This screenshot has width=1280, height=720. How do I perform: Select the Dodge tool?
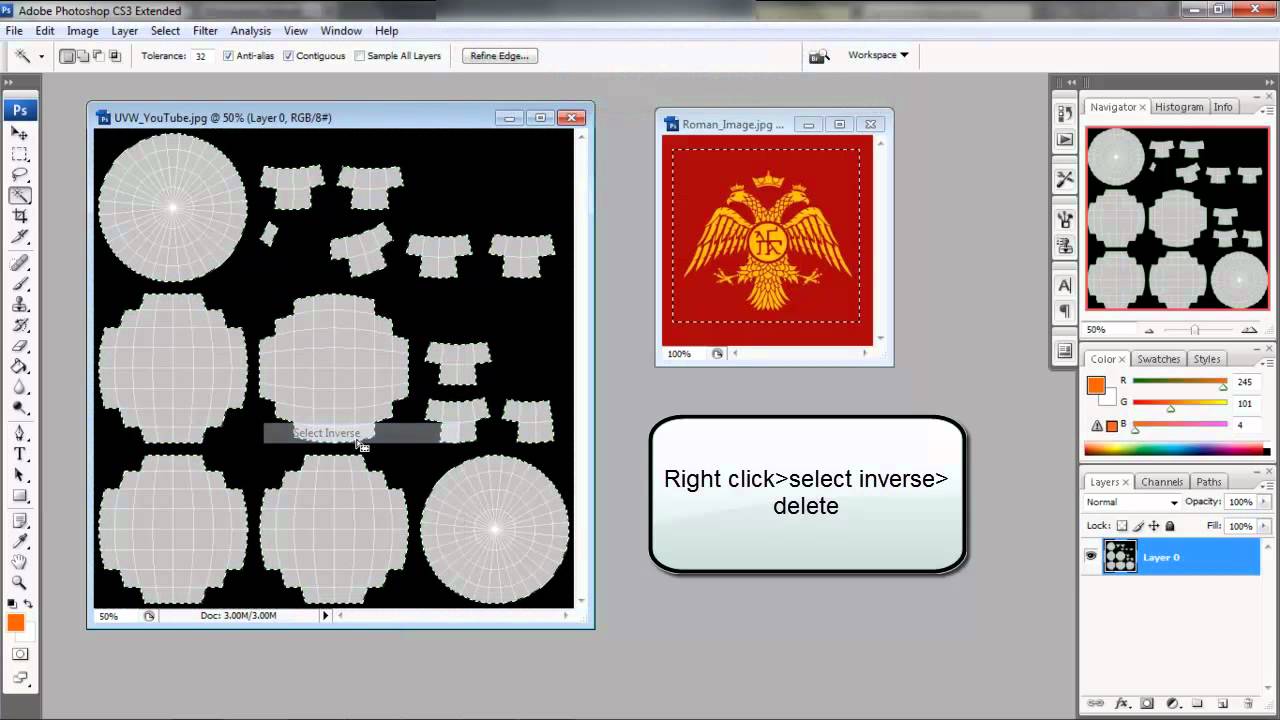click(x=20, y=409)
